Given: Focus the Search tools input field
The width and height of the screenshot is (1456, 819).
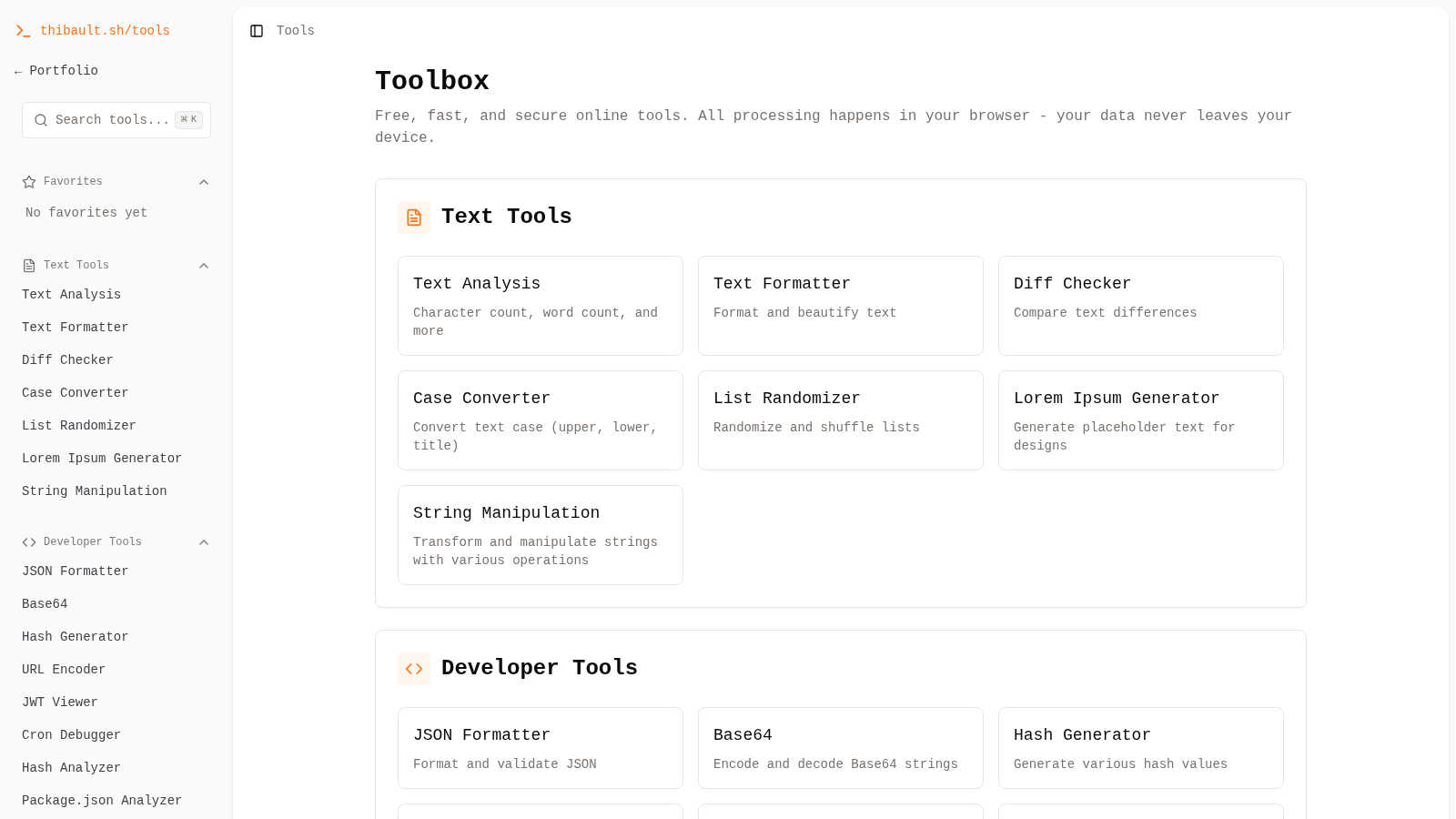Looking at the screenshot, I should click(116, 120).
